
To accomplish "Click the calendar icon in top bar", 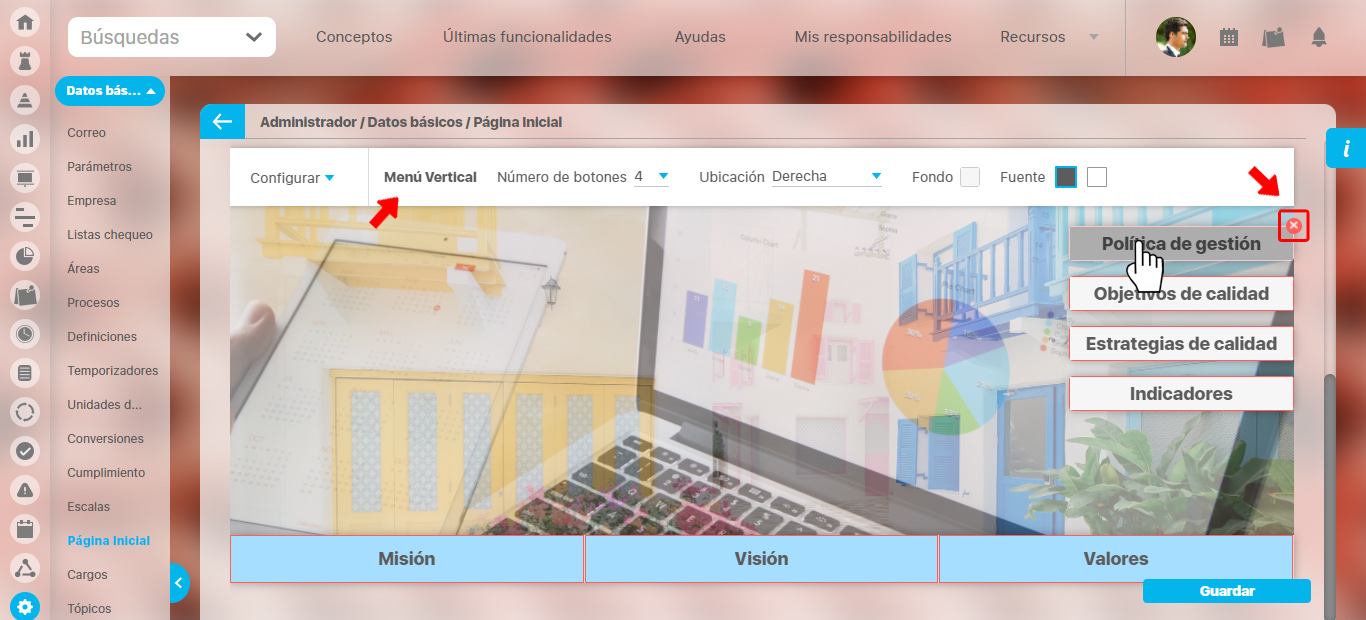I will pyautogui.click(x=1229, y=38).
